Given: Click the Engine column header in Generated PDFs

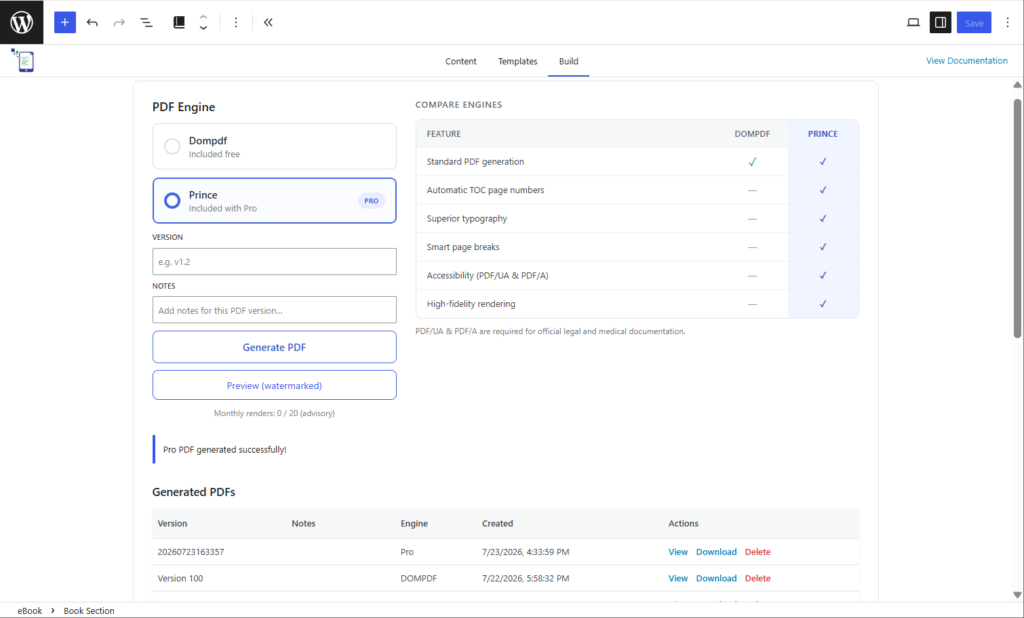Looking at the screenshot, I should [414, 523].
